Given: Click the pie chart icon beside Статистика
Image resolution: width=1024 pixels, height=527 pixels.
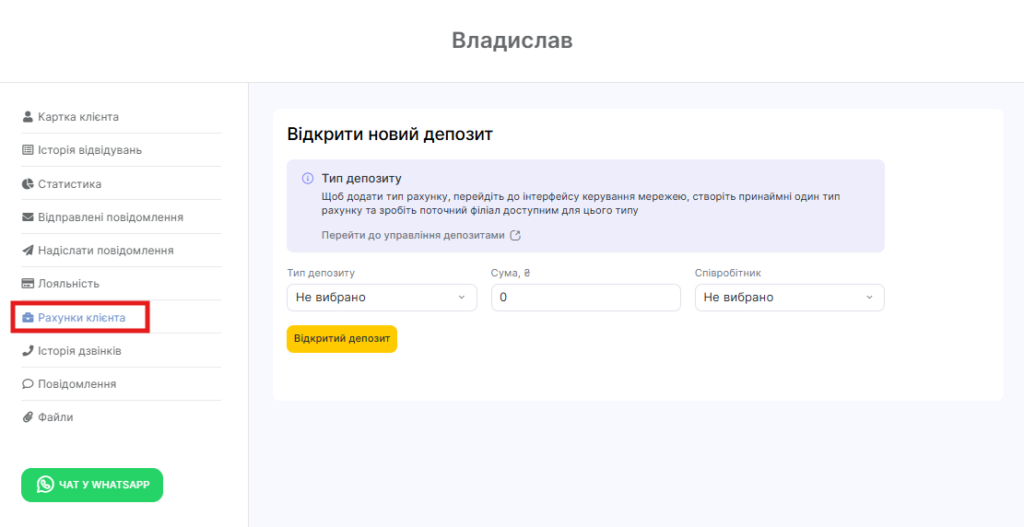Looking at the screenshot, I should pyautogui.click(x=28, y=184).
